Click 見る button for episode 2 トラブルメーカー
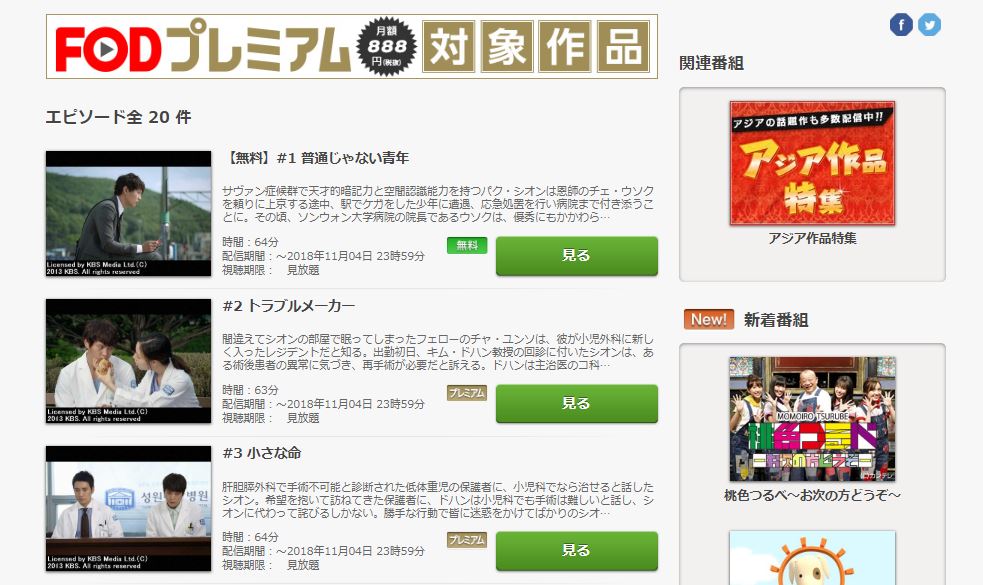This screenshot has height=585, width=983. click(x=577, y=403)
